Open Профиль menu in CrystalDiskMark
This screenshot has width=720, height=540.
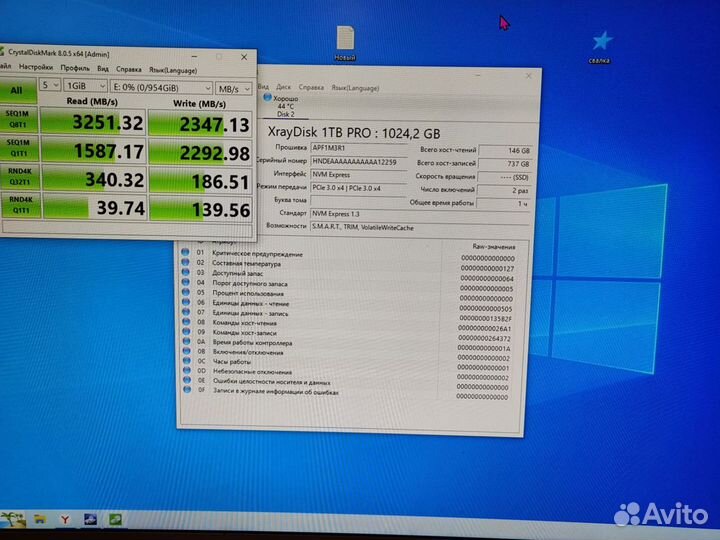coord(75,68)
